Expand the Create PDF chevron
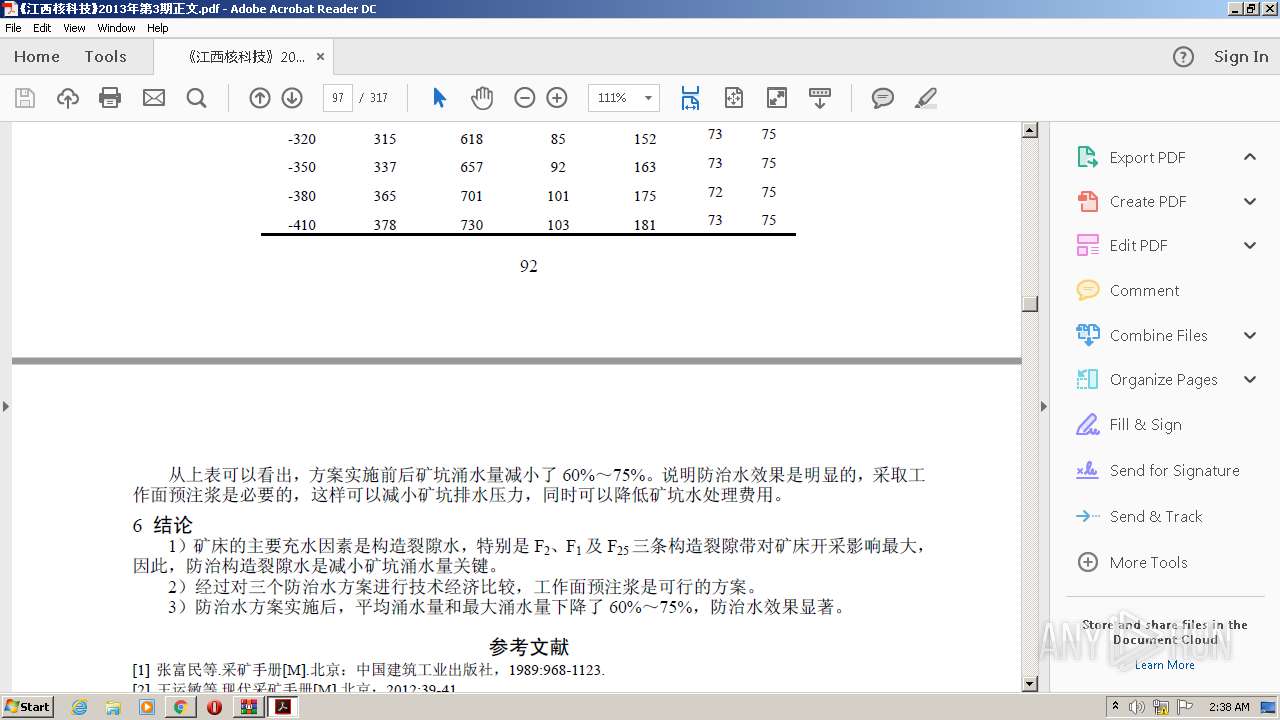The height and width of the screenshot is (720, 1280). coord(1250,201)
